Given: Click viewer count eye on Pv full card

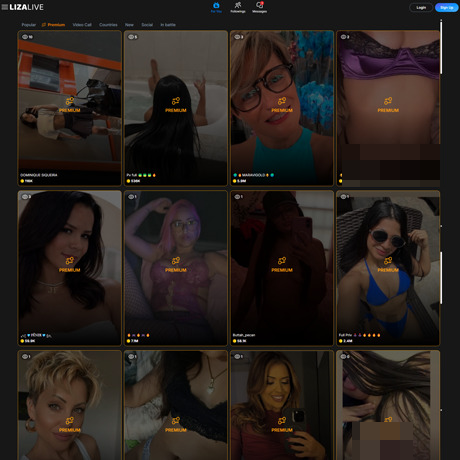Looking at the screenshot, I should coord(131,37).
